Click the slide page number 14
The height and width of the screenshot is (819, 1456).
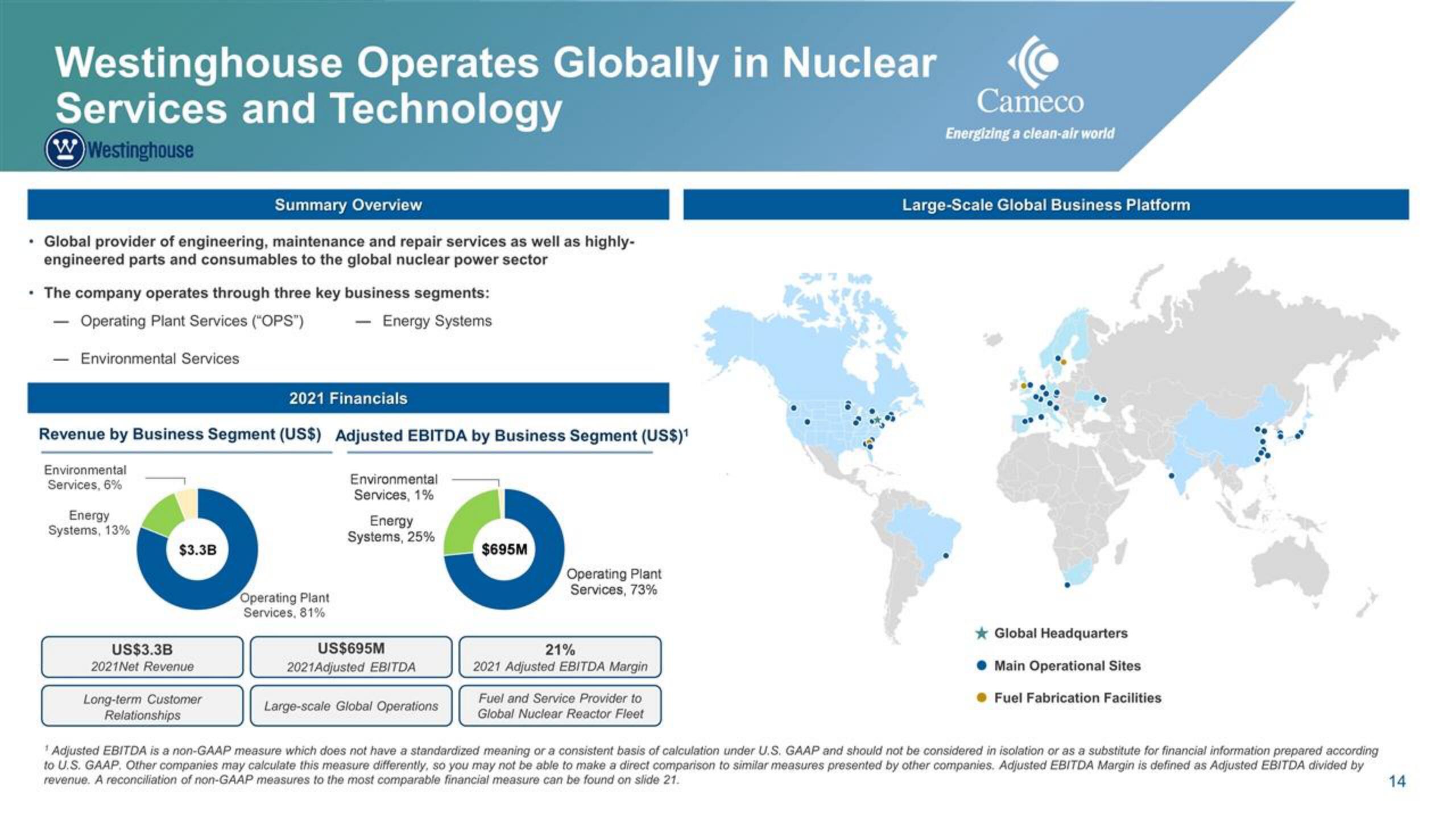pyautogui.click(x=1397, y=781)
